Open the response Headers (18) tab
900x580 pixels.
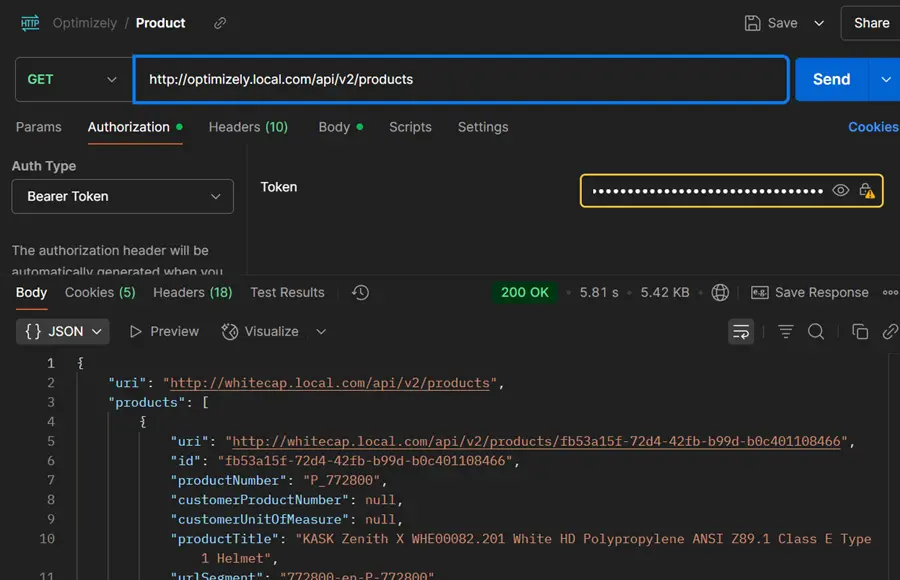pos(192,292)
